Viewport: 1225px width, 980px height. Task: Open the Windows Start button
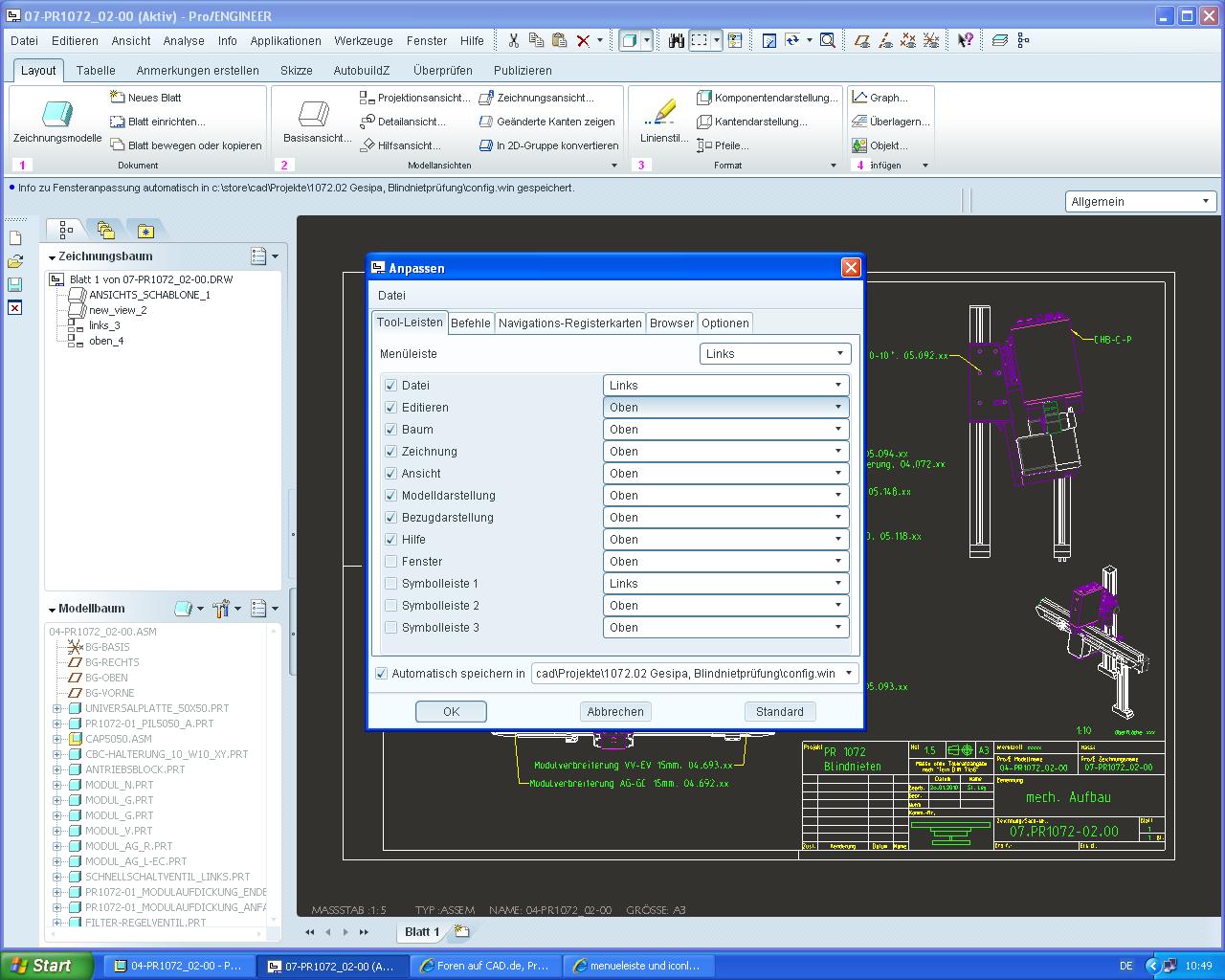point(47,966)
